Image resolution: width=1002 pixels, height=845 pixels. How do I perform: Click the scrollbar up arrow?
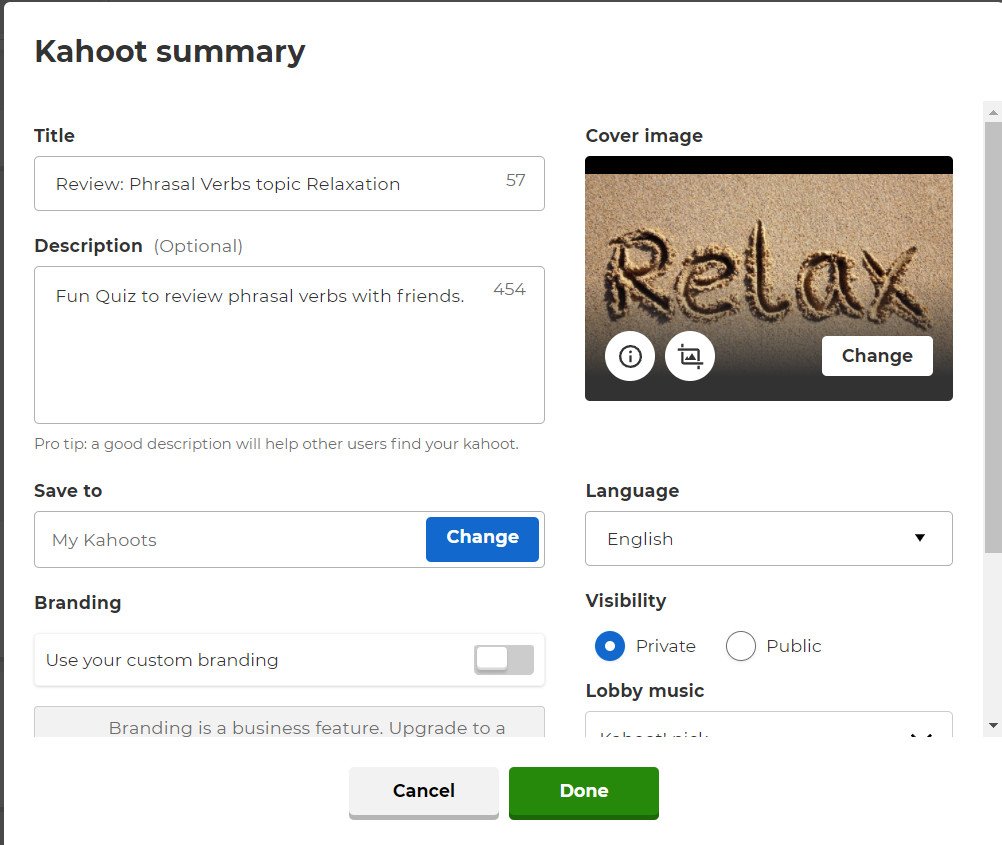coord(992,112)
